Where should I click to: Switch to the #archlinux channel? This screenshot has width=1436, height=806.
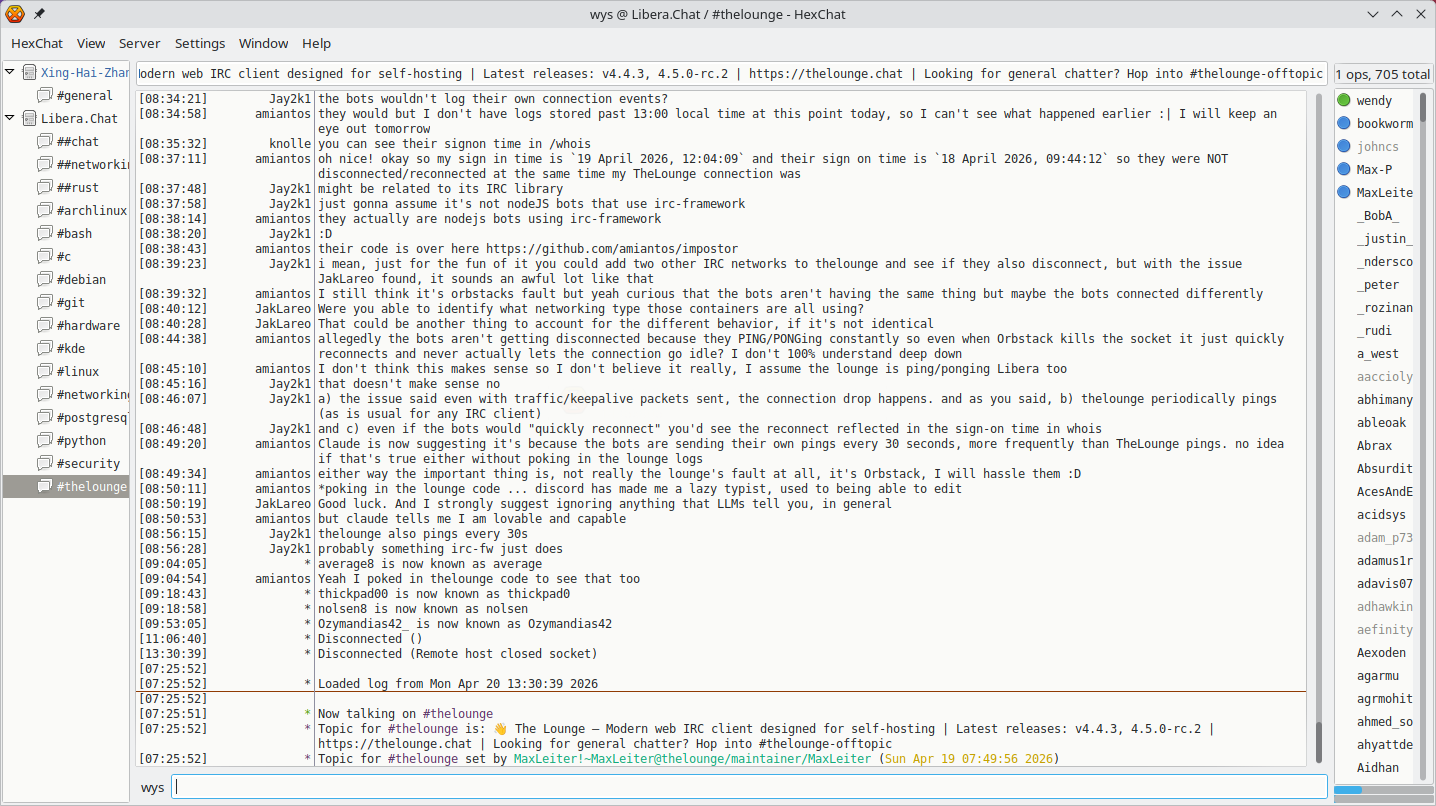[92, 211]
